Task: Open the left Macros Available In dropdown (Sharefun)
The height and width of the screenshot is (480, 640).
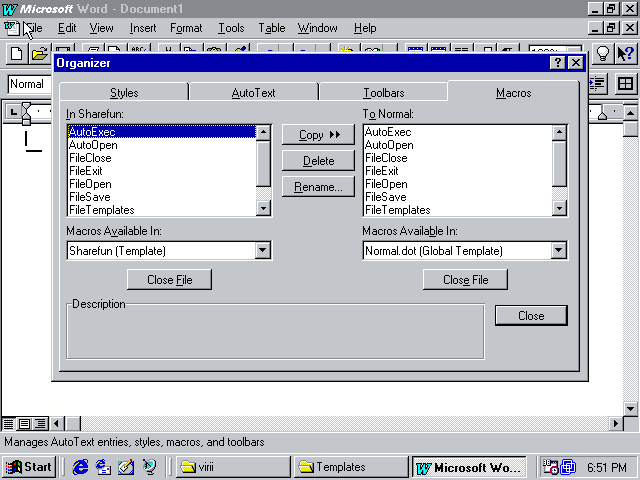Action: [263, 250]
